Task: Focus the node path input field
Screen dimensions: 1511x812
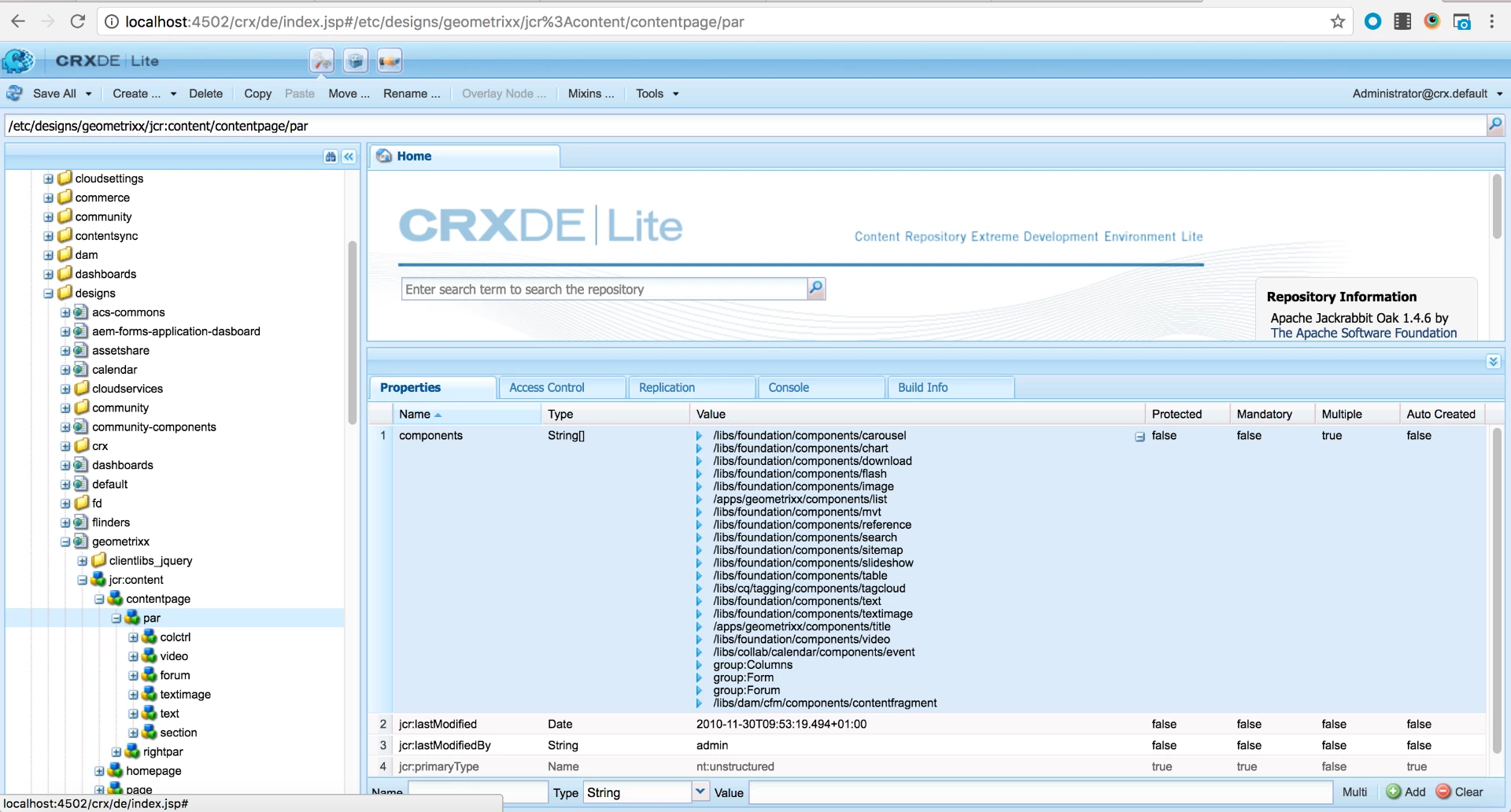Action: [745, 126]
